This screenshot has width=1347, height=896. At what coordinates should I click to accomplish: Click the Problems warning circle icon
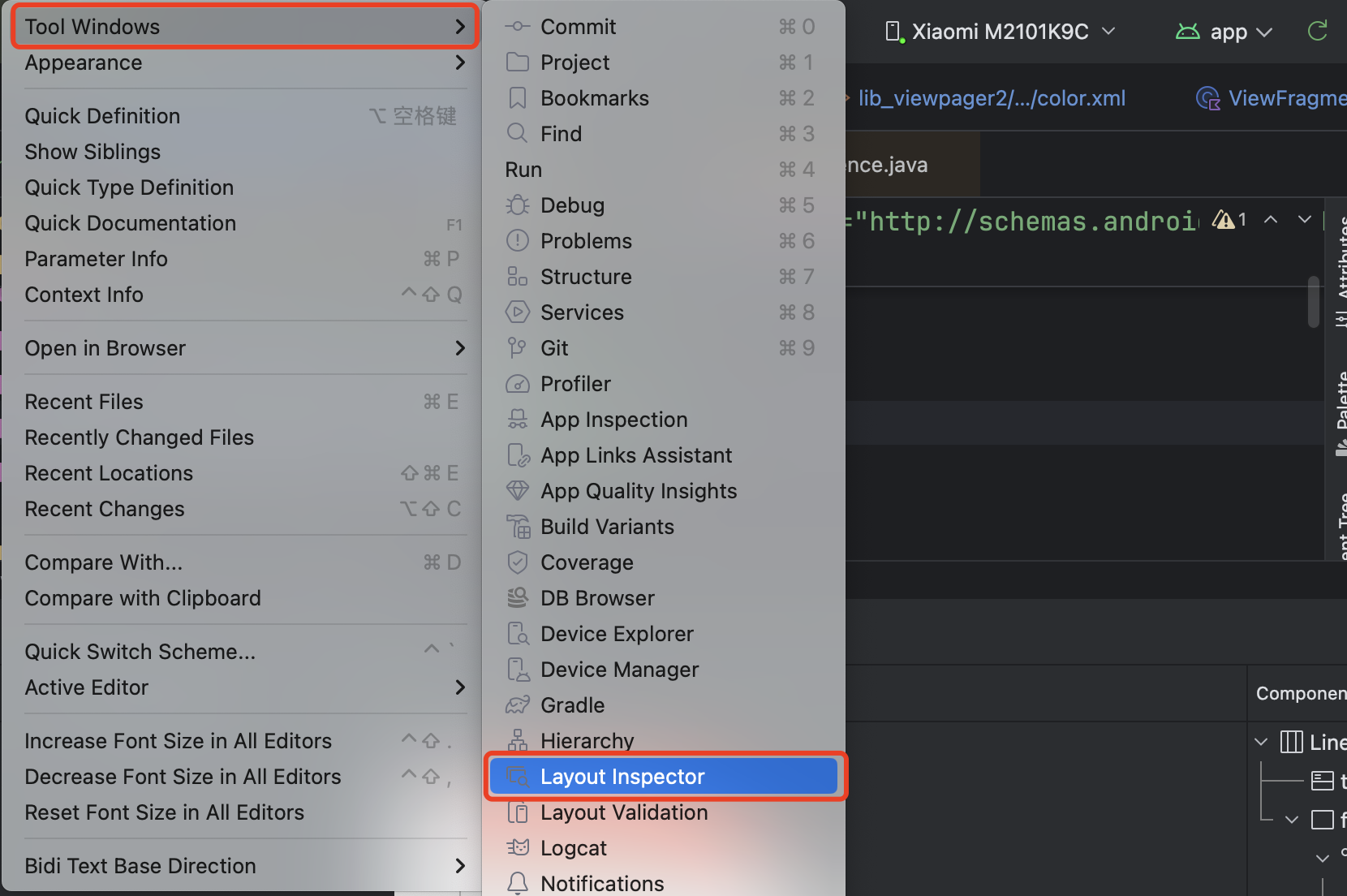point(517,241)
